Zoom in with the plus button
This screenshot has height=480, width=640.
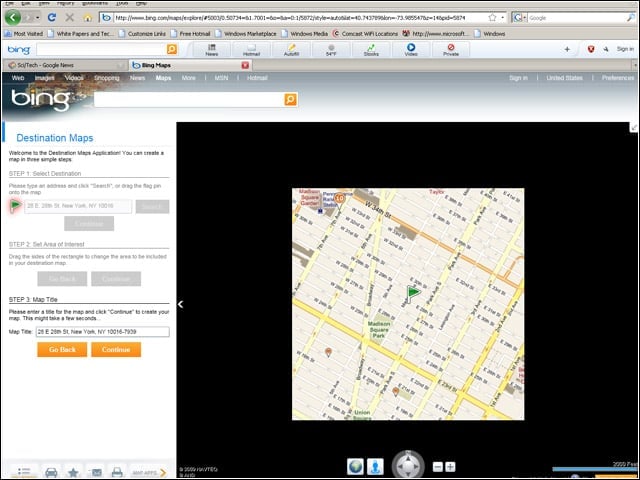click(x=450, y=467)
